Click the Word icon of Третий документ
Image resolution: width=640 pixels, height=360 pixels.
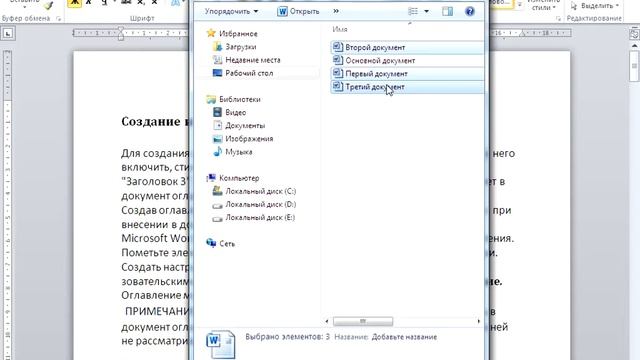coord(337,86)
